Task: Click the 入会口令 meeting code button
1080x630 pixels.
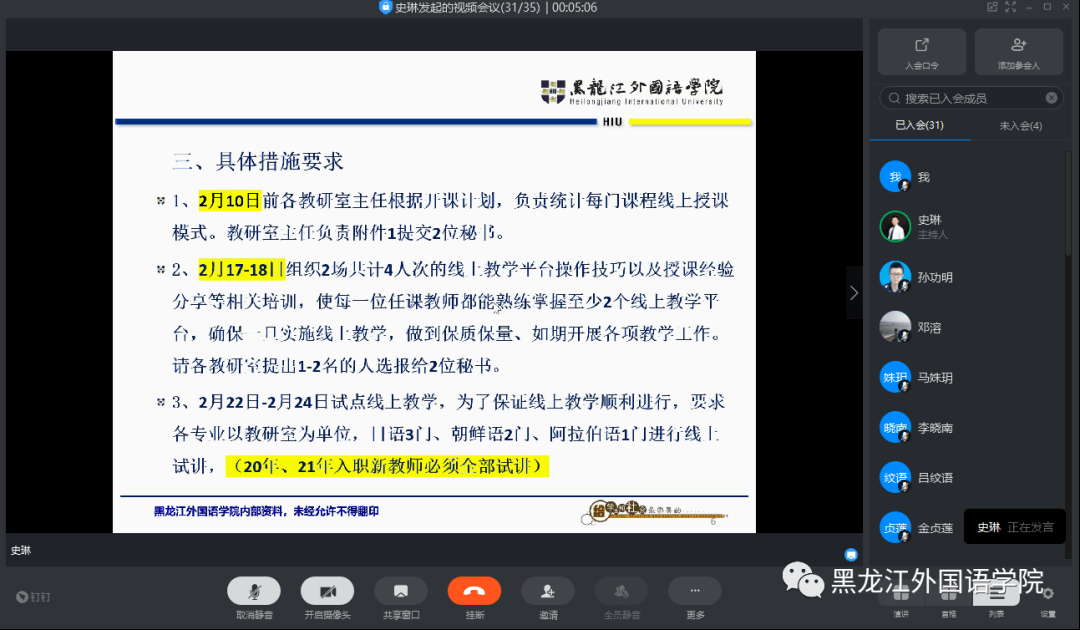Action: point(922,52)
